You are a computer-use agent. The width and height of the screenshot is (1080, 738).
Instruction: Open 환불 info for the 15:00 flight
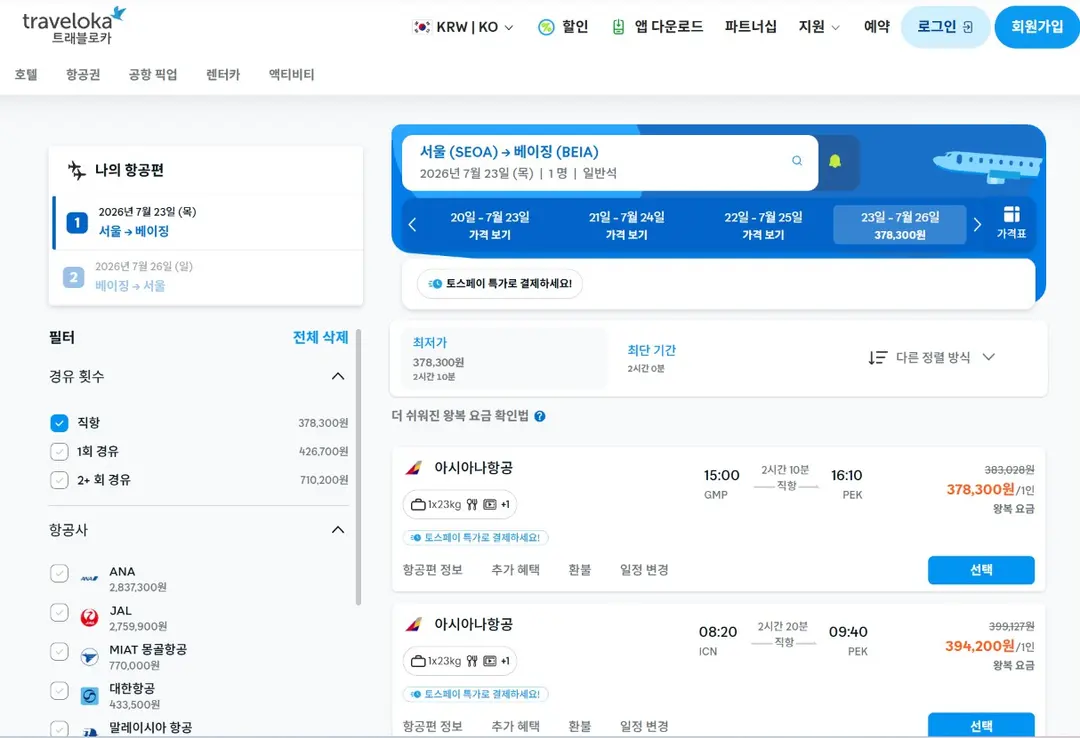579,570
